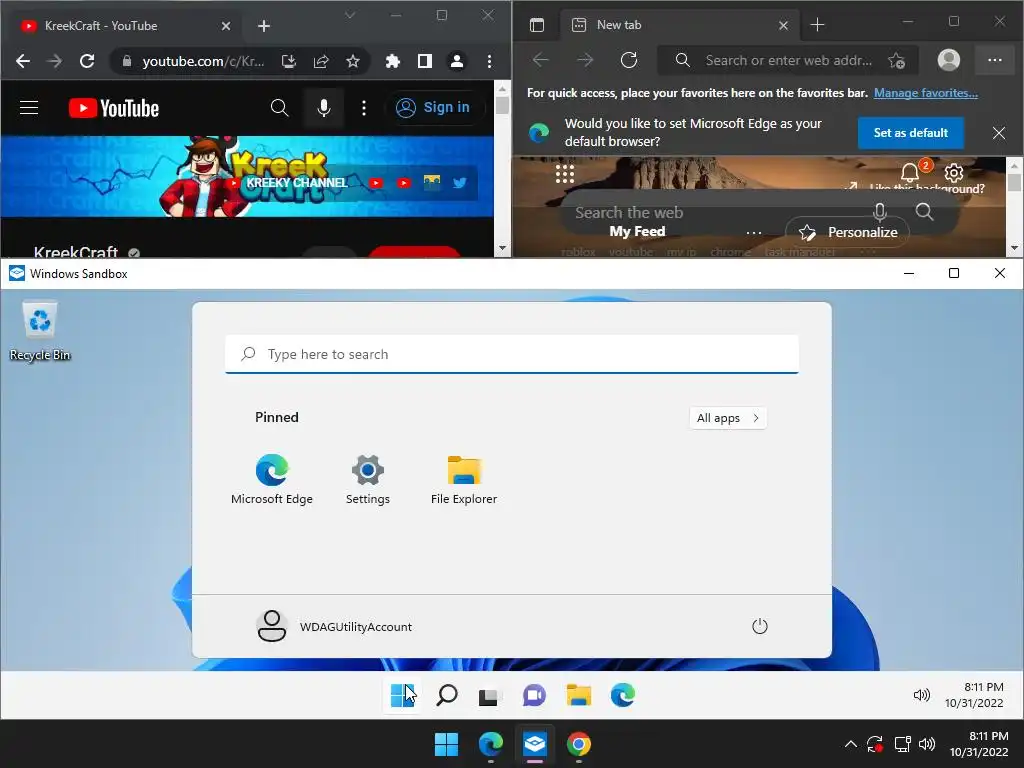The height and width of the screenshot is (768, 1024).
Task: Click share page icon in Chrome address bar
Action: tap(321, 61)
